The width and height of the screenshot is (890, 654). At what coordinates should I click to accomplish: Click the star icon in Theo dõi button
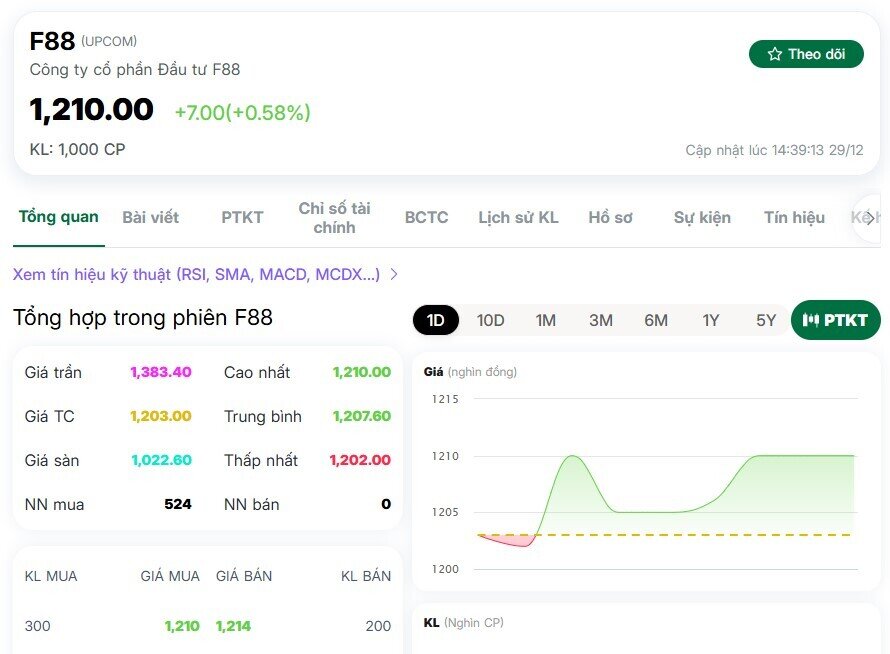[x=774, y=54]
